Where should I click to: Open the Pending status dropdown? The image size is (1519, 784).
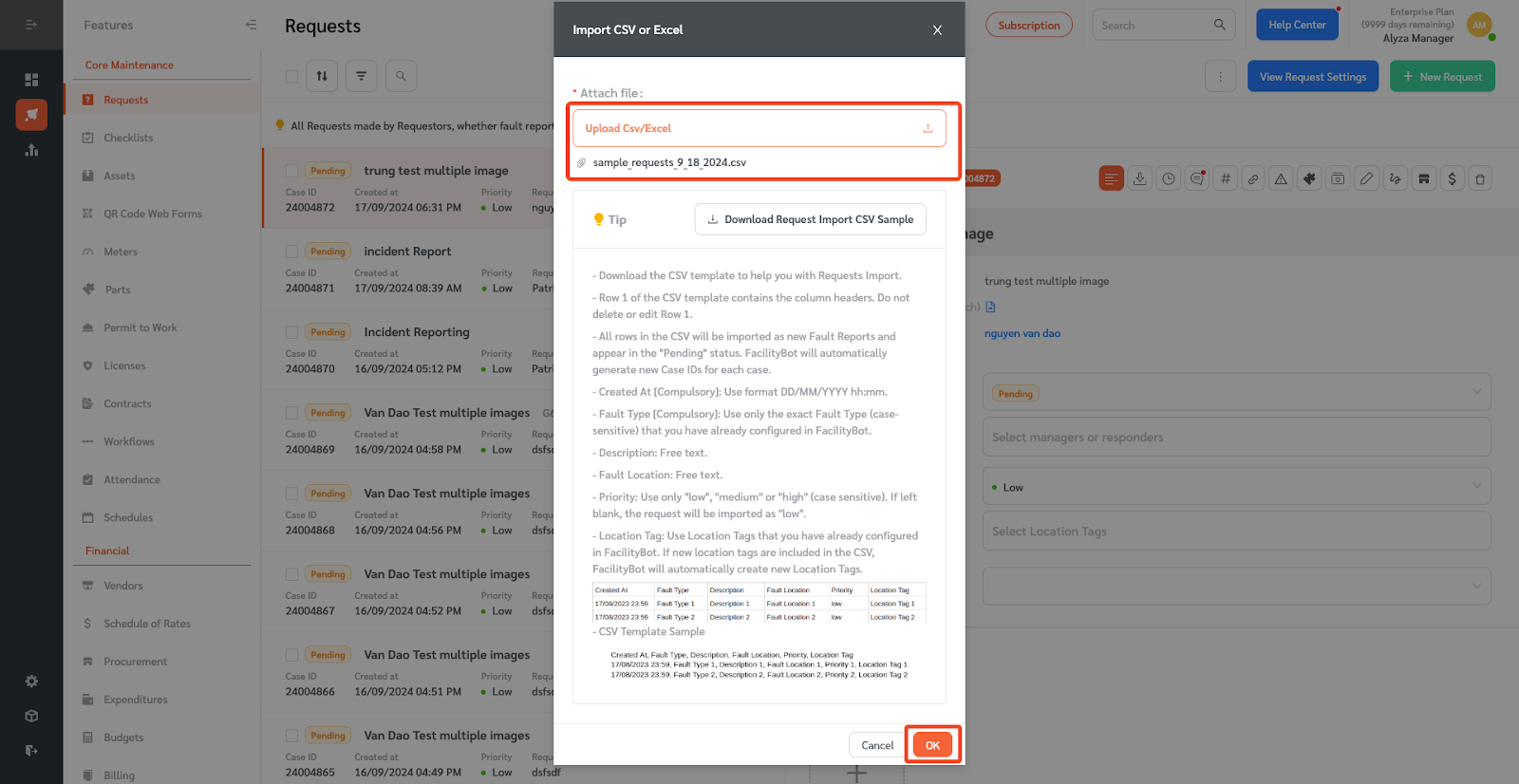tap(1236, 392)
